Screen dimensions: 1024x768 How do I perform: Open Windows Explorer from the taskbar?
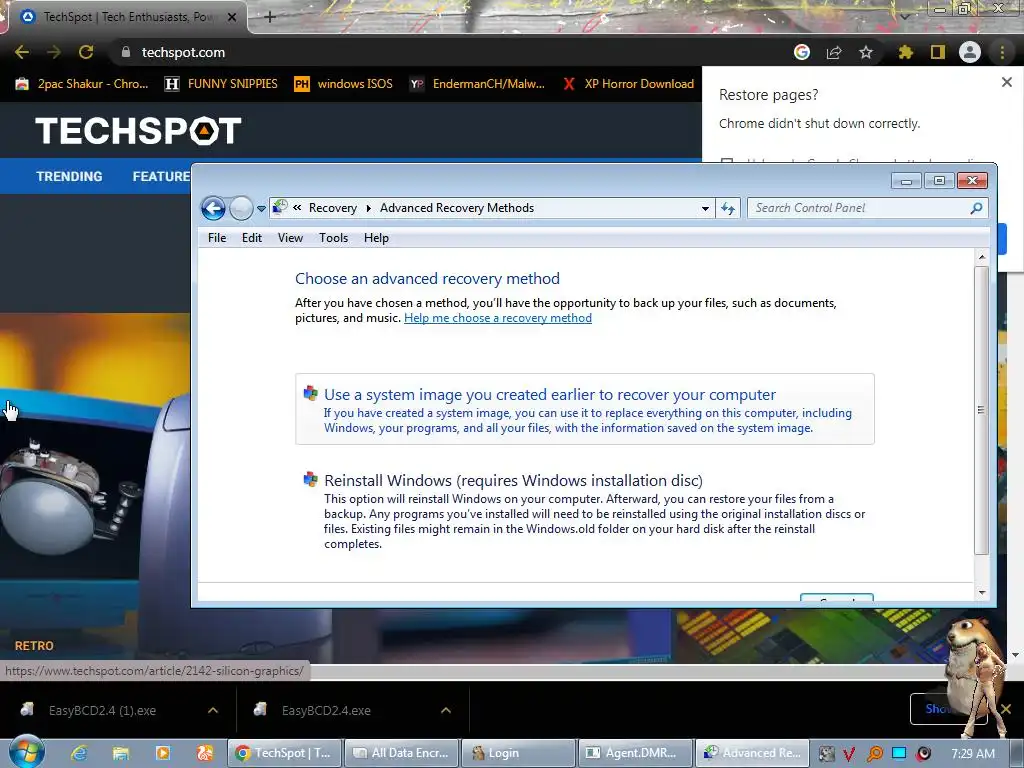(x=121, y=753)
